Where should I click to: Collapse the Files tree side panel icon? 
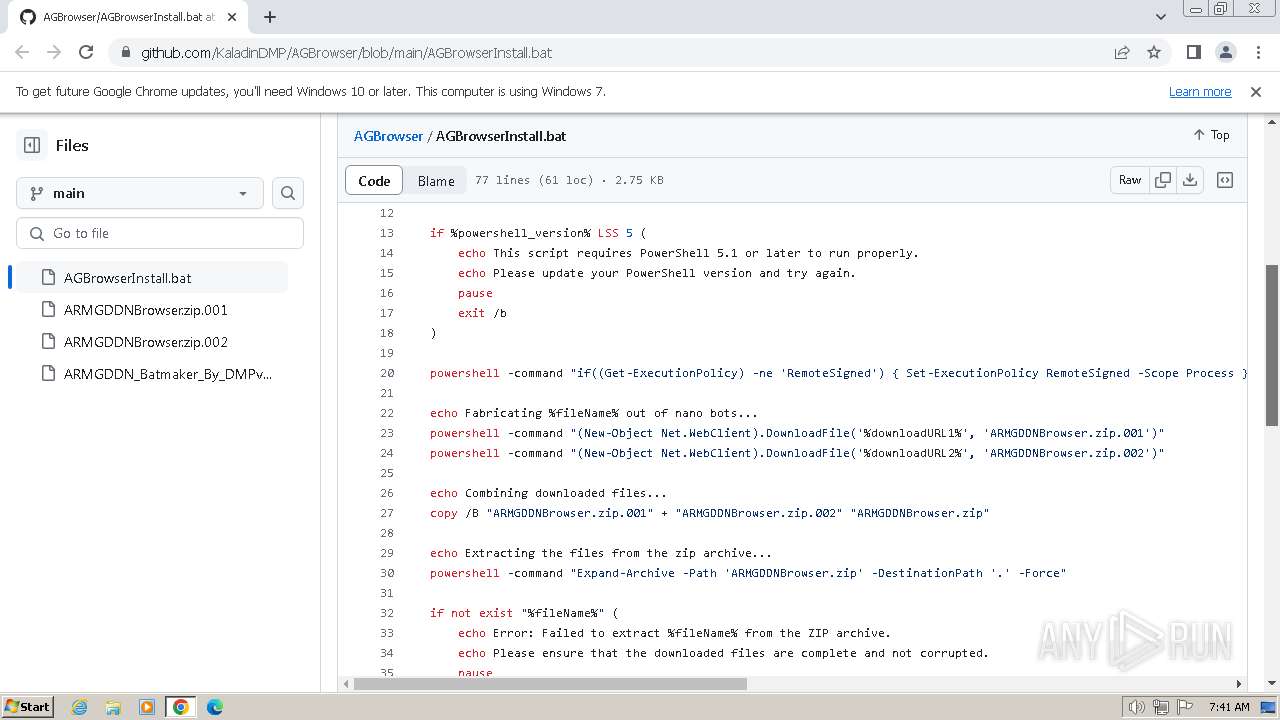point(32,145)
